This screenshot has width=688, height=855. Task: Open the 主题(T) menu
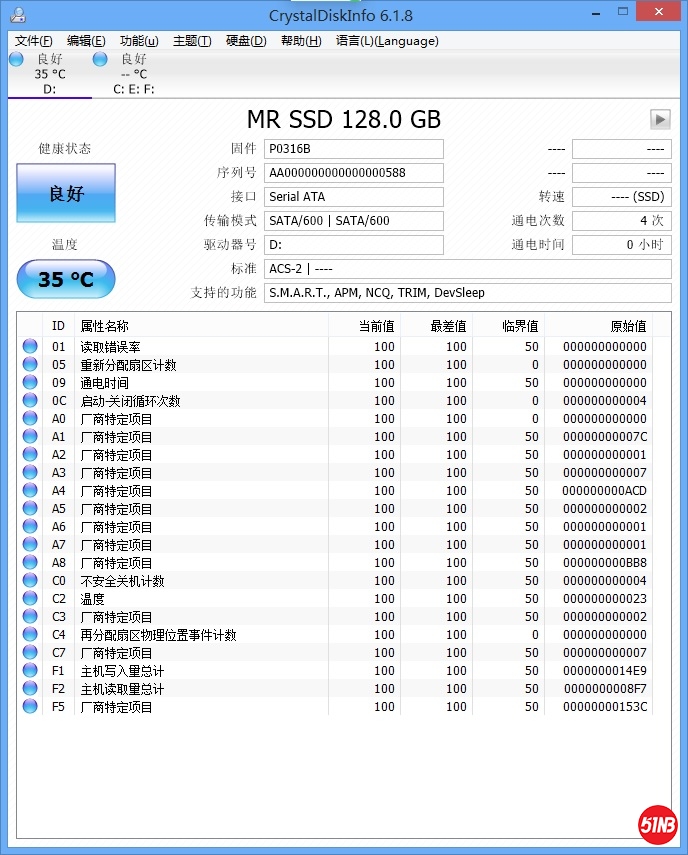click(192, 41)
